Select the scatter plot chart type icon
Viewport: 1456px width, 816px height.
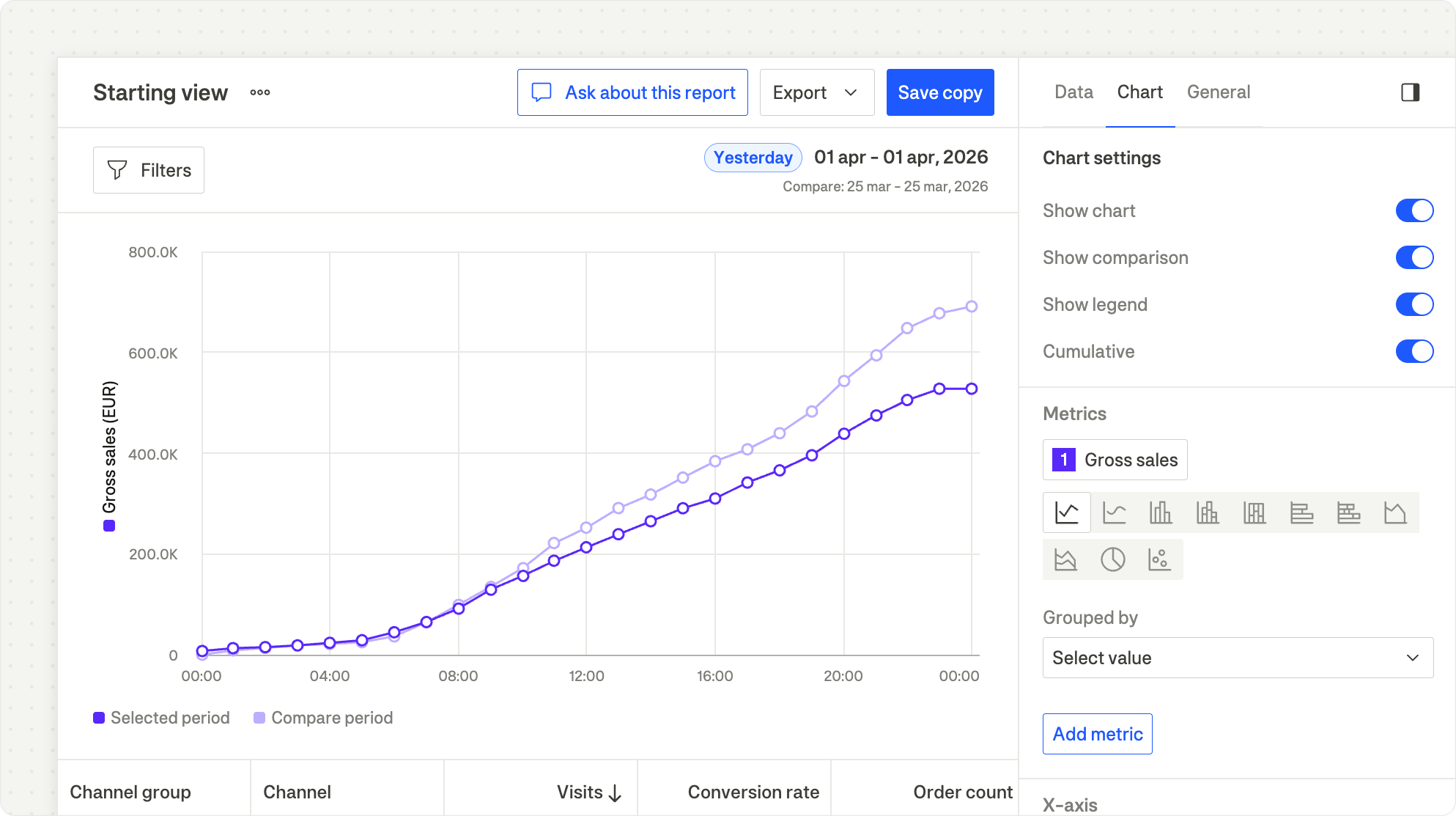(x=1159, y=559)
